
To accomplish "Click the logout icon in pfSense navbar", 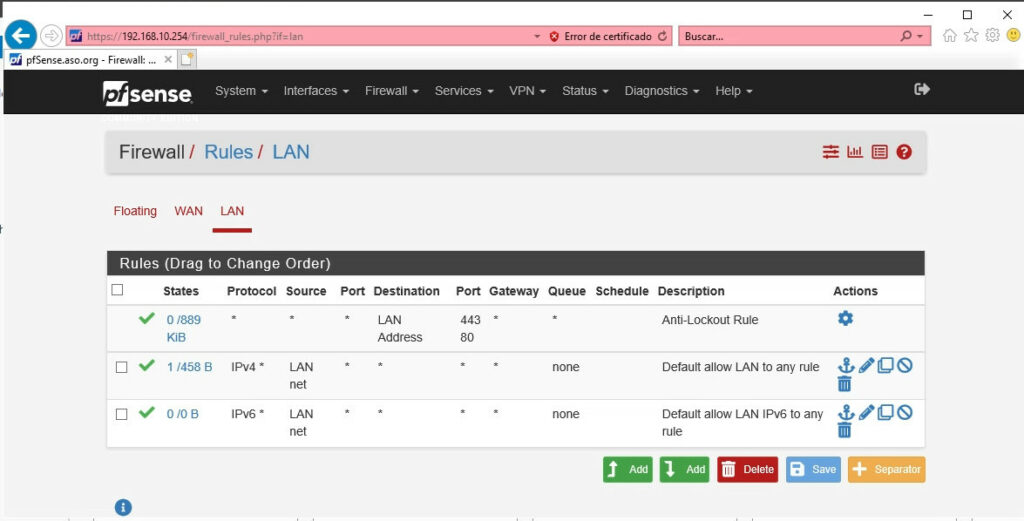I will 922,90.
